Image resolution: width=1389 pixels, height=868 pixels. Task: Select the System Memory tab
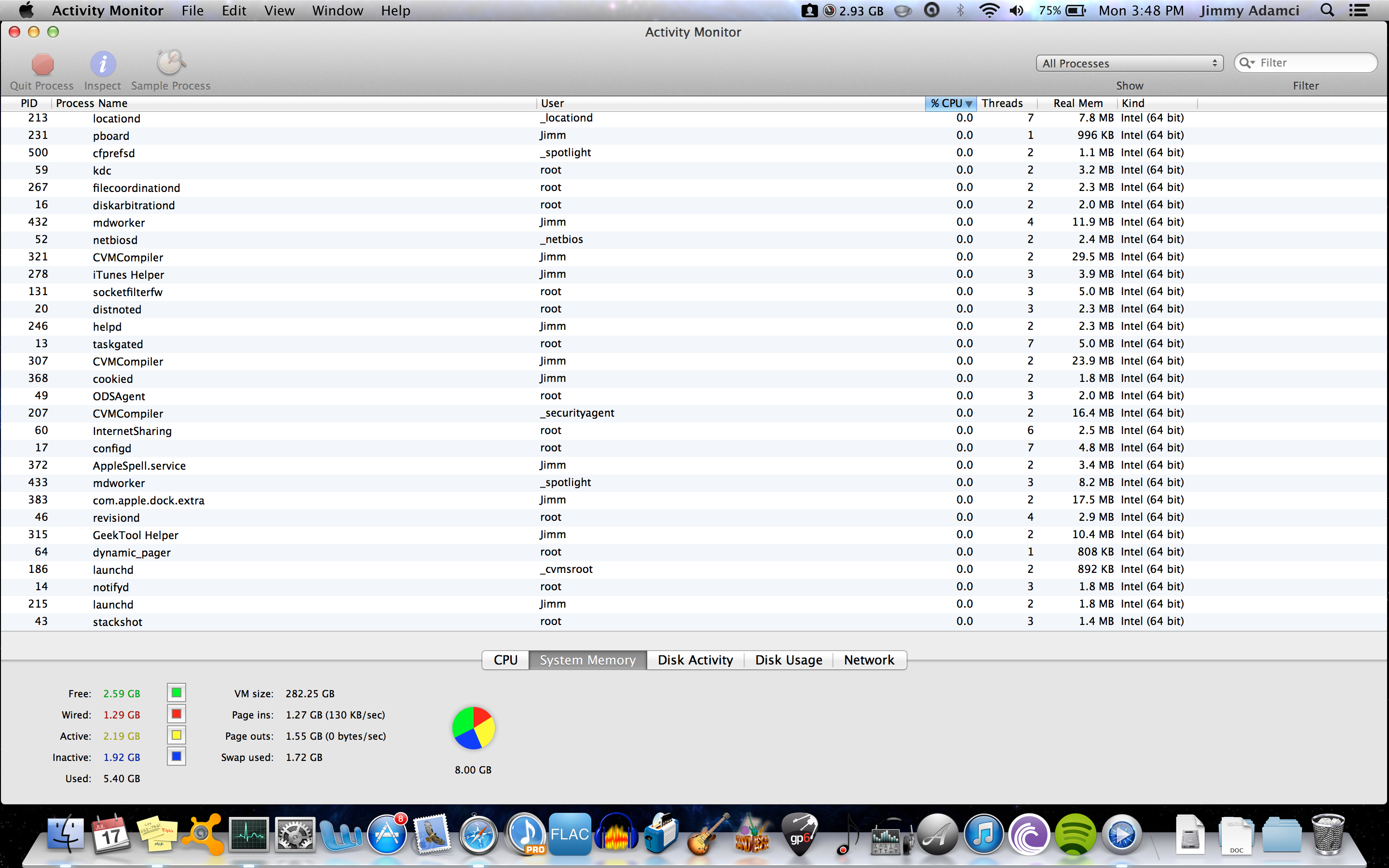(x=588, y=660)
